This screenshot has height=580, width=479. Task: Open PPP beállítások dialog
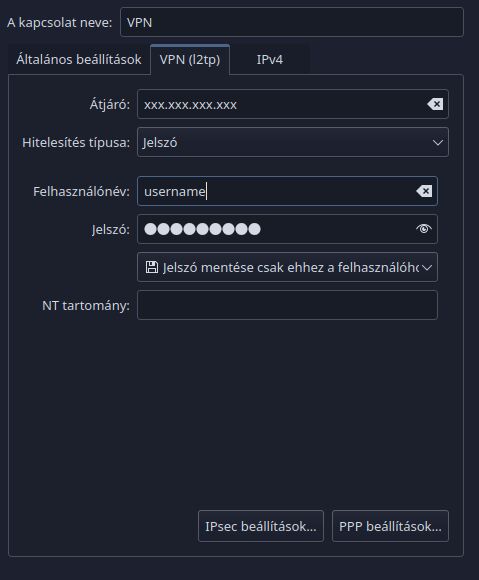click(x=390, y=526)
